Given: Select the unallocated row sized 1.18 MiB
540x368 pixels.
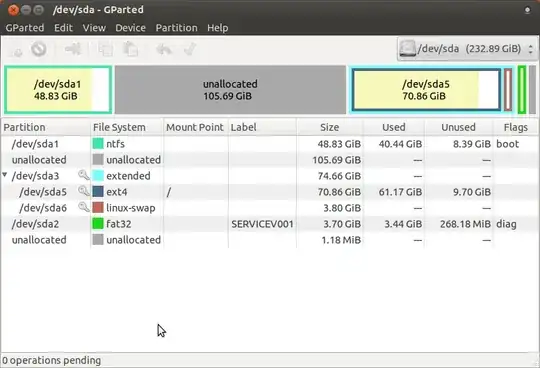Looking at the screenshot, I should [270, 240].
